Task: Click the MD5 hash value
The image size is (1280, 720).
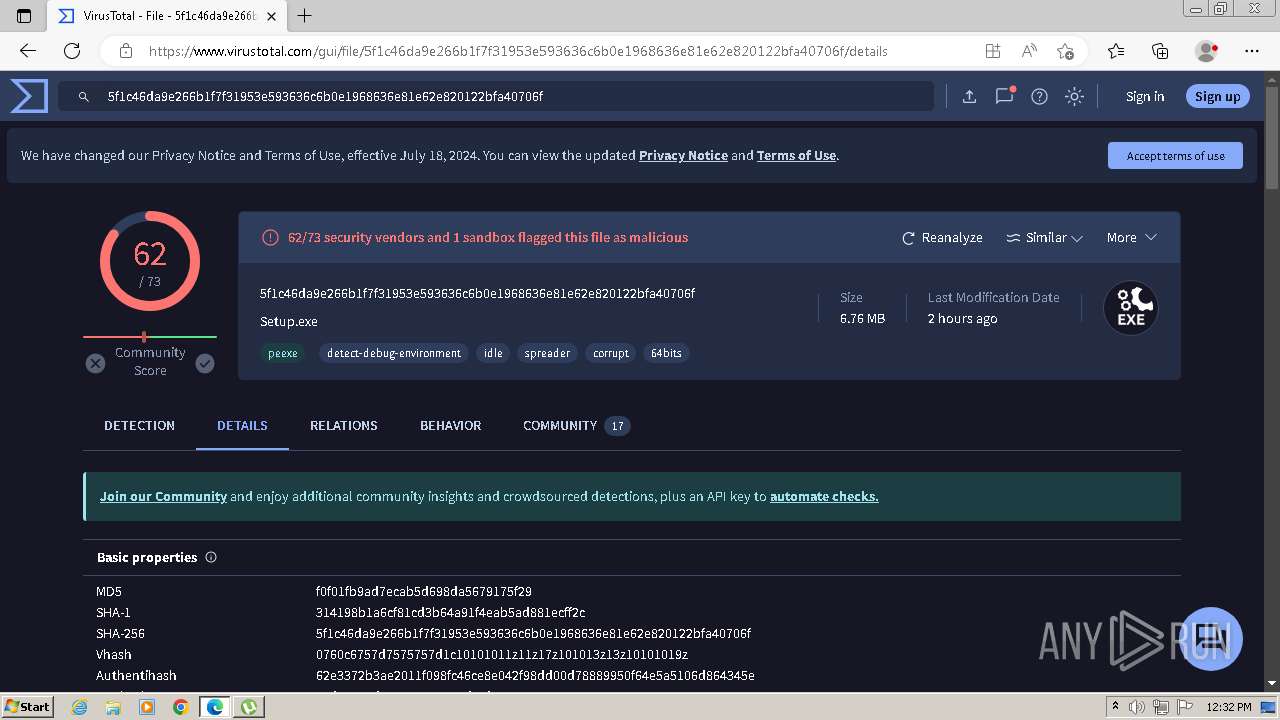Action: [x=424, y=592]
